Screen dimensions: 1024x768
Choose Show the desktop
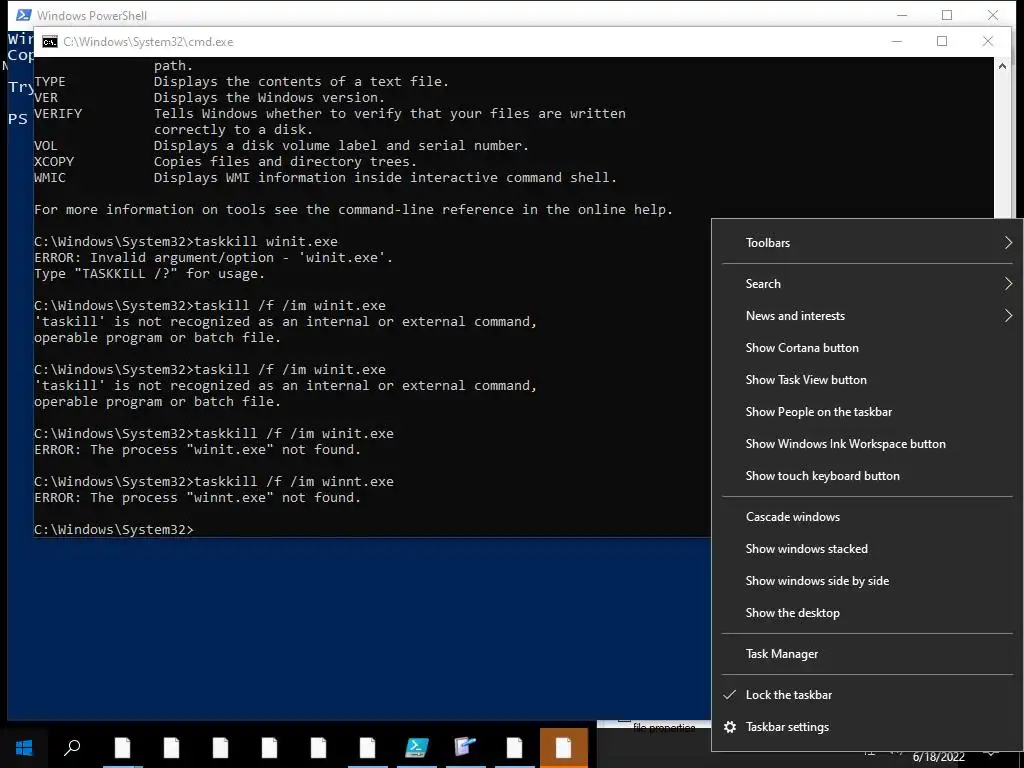(867, 613)
